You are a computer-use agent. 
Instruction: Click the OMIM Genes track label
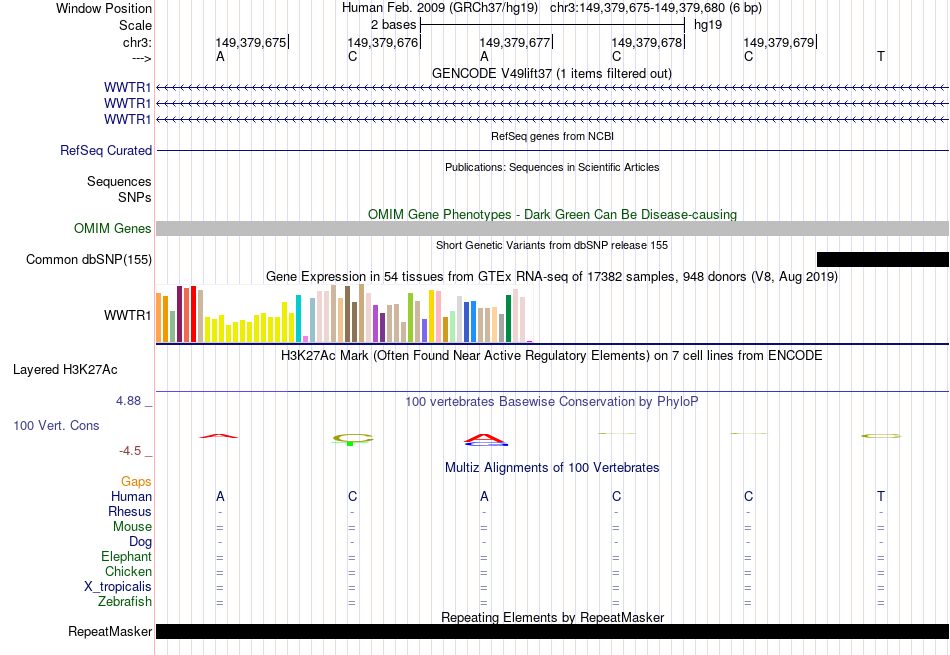point(113,228)
